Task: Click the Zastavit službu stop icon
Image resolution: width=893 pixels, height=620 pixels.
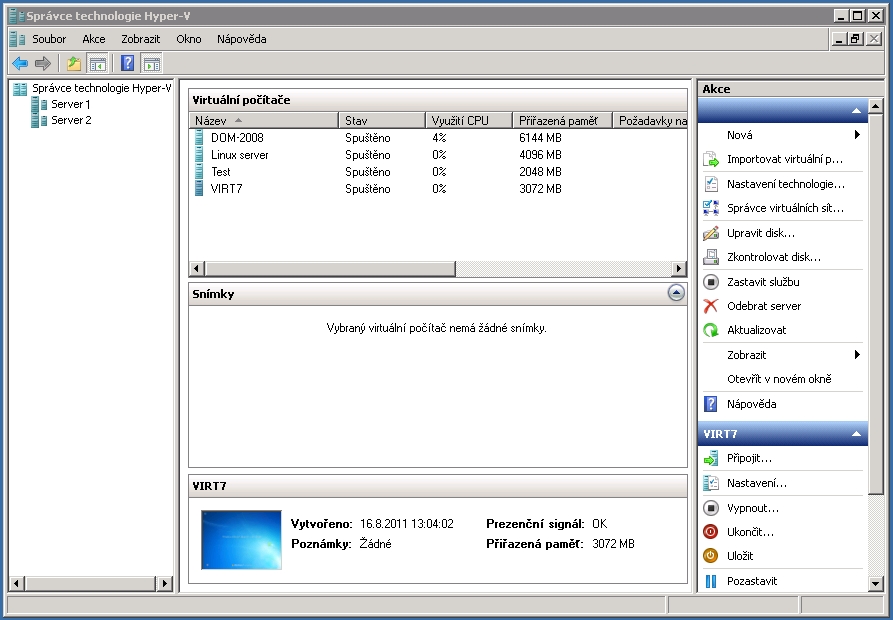Action: pos(711,282)
